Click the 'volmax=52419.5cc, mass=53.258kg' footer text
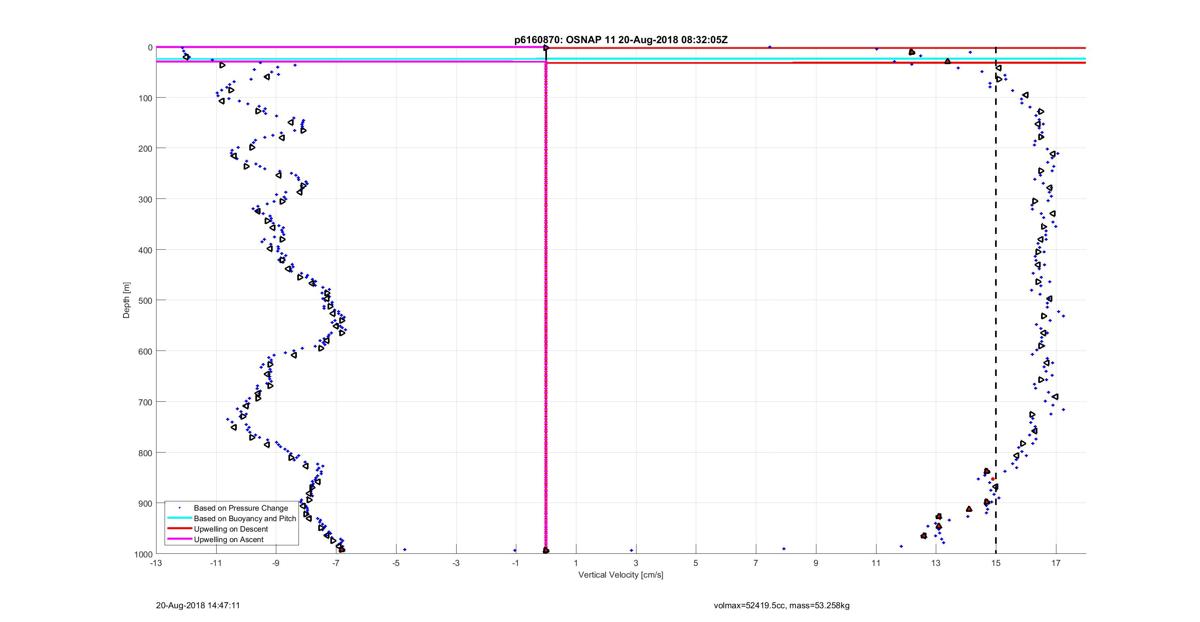Image resolution: width=1200 pixels, height=622 pixels. pyautogui.click(x=781, y=605)
